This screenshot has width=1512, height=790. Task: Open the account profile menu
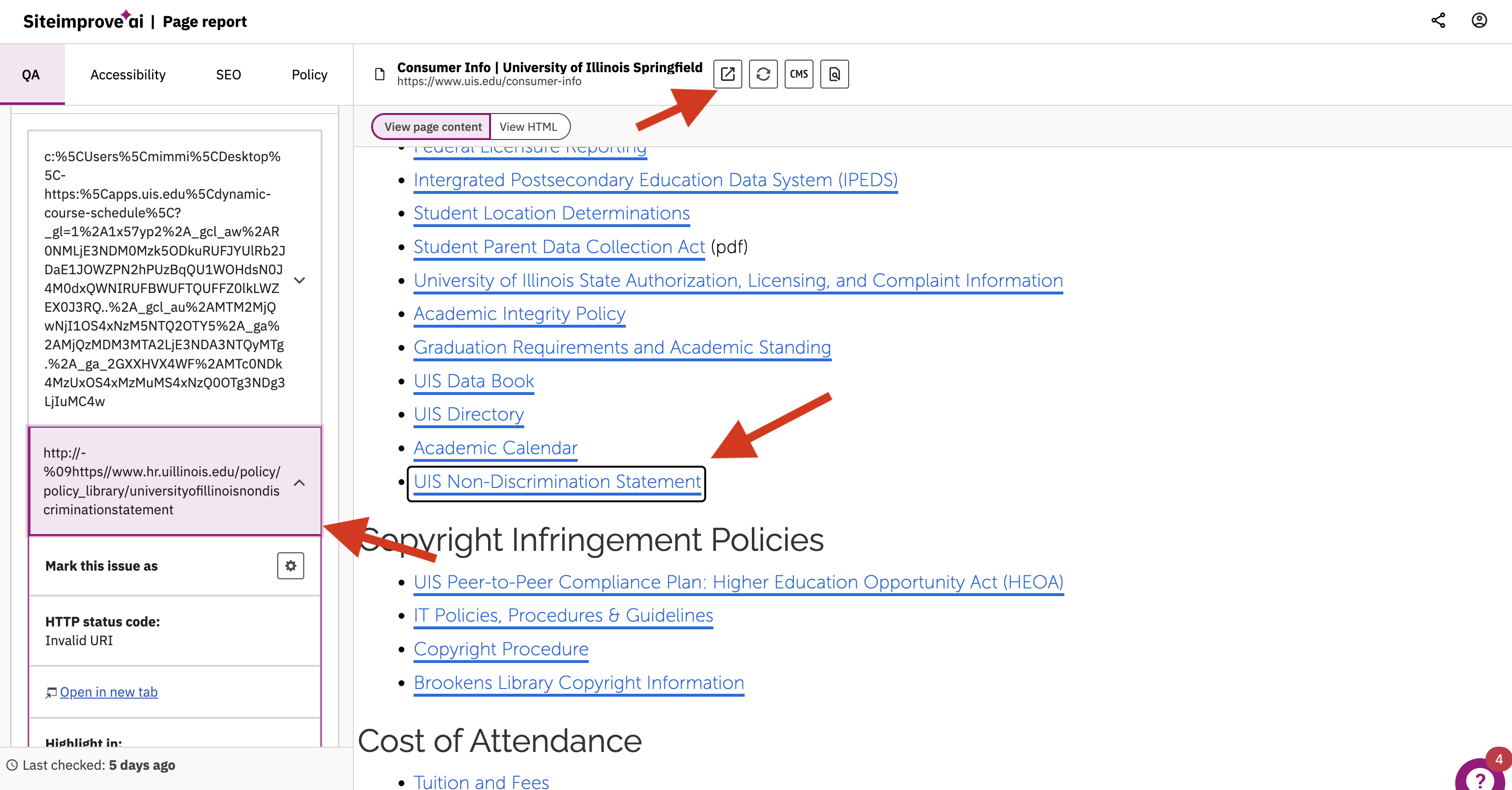(x=1479, y=21)
